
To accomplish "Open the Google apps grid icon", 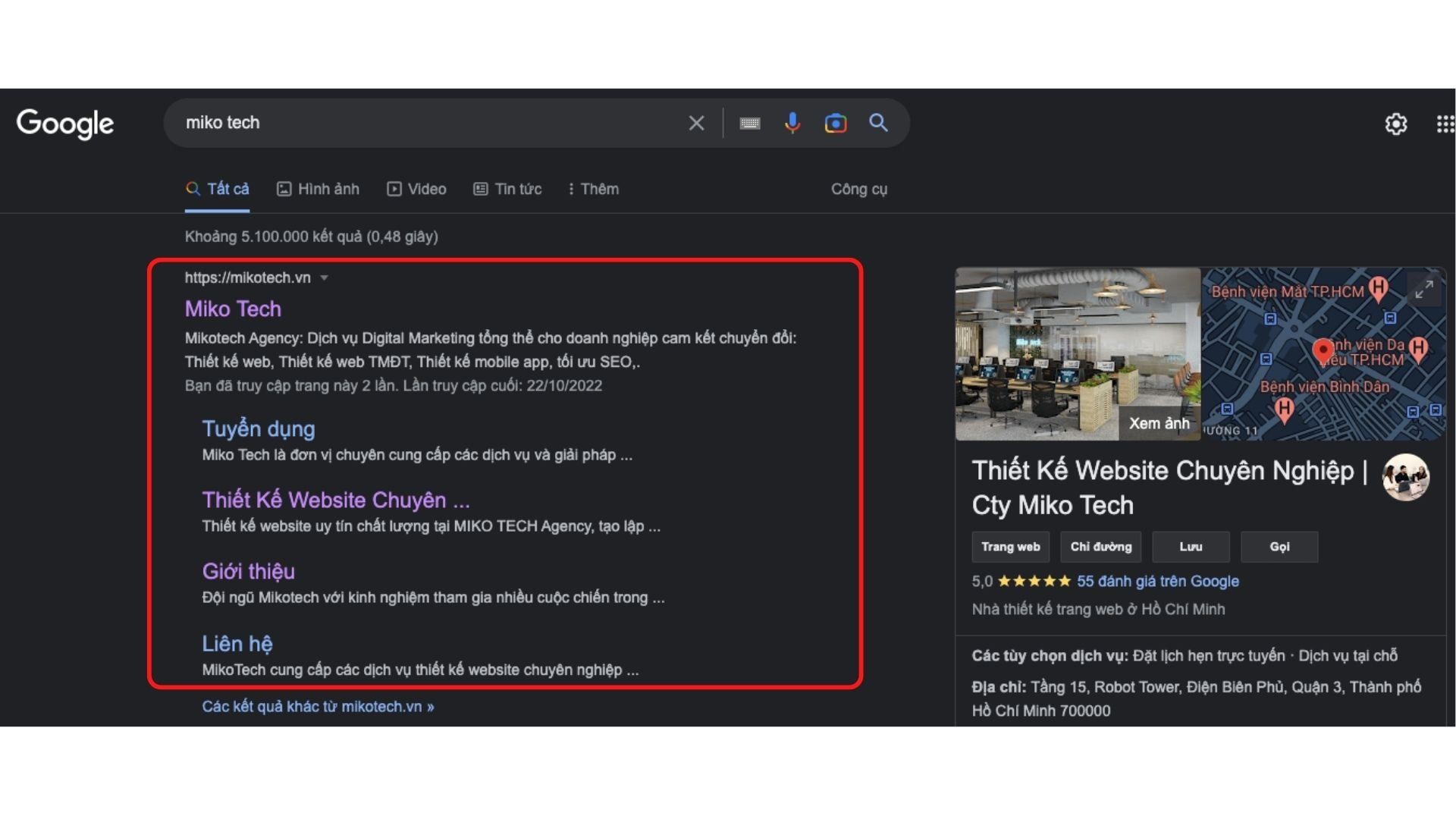I will pyautogui.click(x=1445, y=124).
